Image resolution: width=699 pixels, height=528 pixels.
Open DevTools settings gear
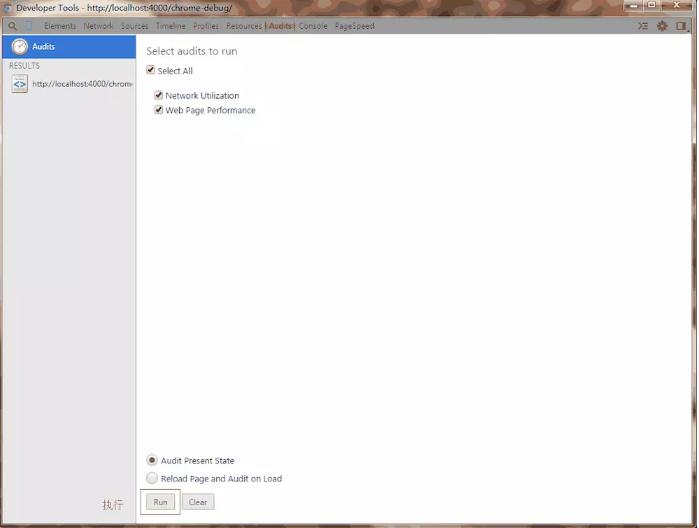click(x=662, y=26)
